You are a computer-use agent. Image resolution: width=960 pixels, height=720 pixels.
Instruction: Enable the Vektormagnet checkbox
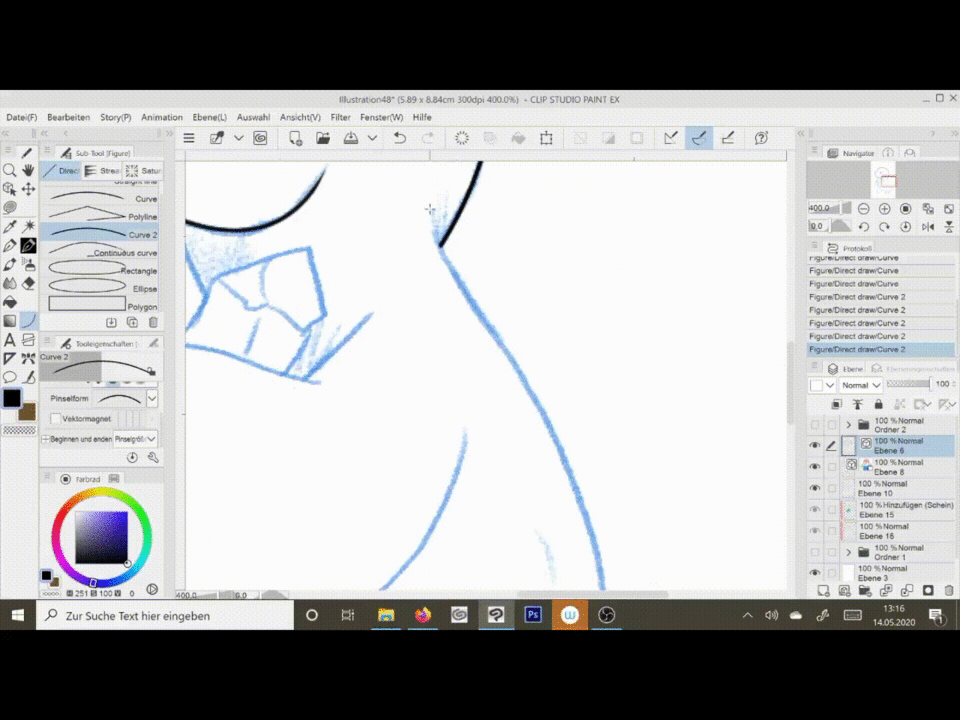[x=56, y=419]
